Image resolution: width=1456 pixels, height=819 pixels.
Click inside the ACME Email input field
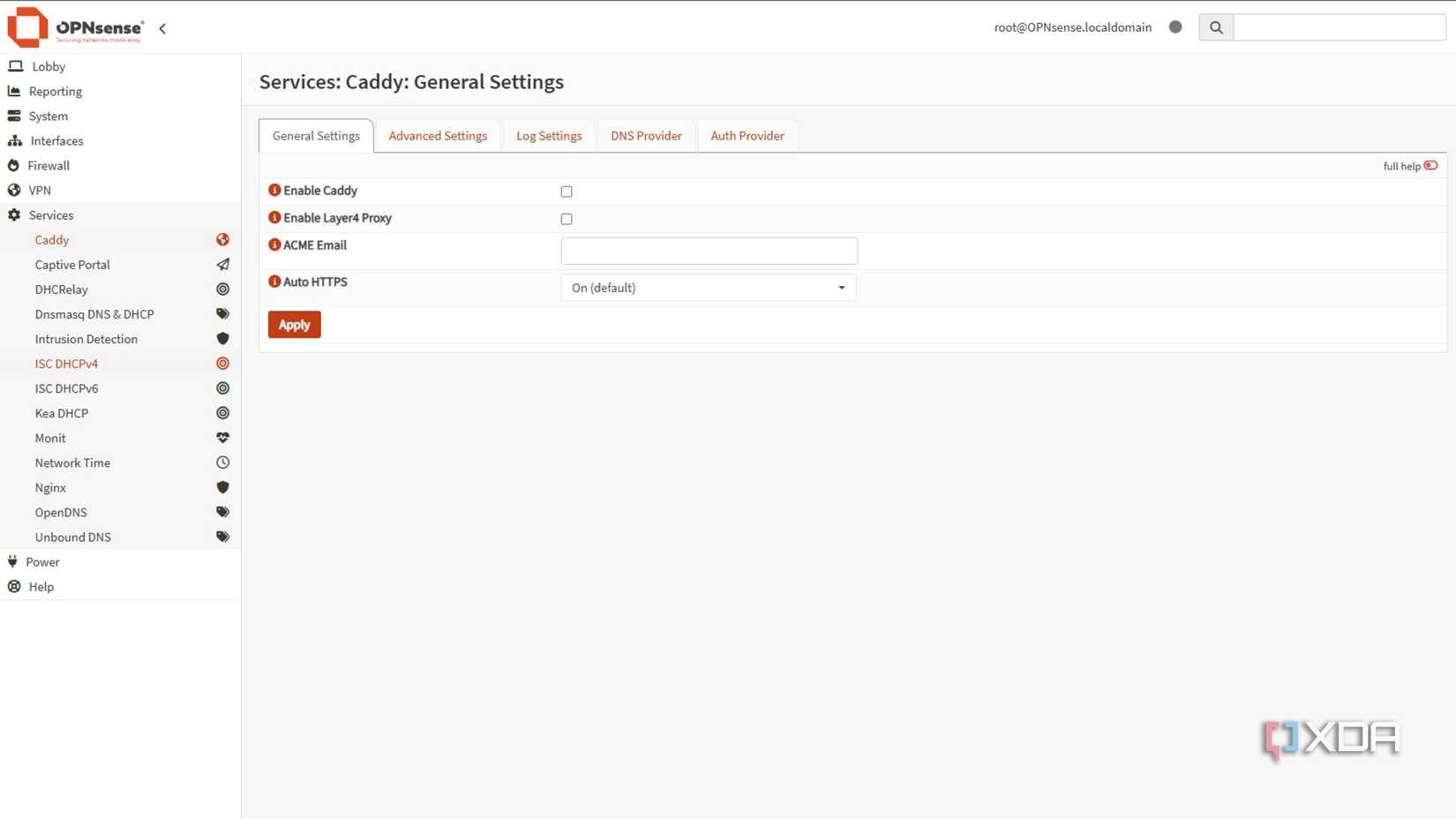pos(709,250)
